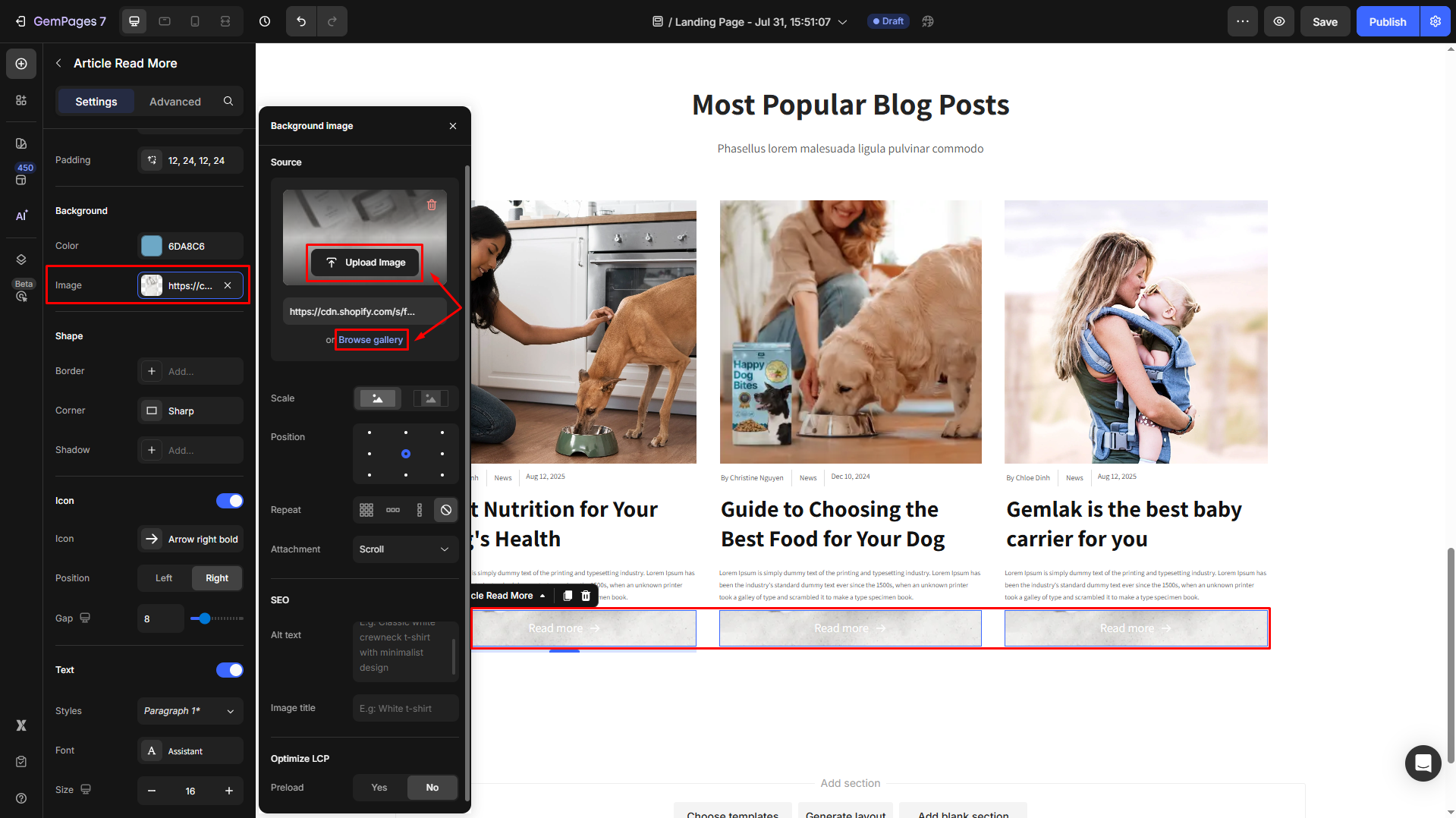Expand the Landing Page title dropdown
This screenshot has width=1456, height=818.
pyautogui.click(x=842, y=22)
